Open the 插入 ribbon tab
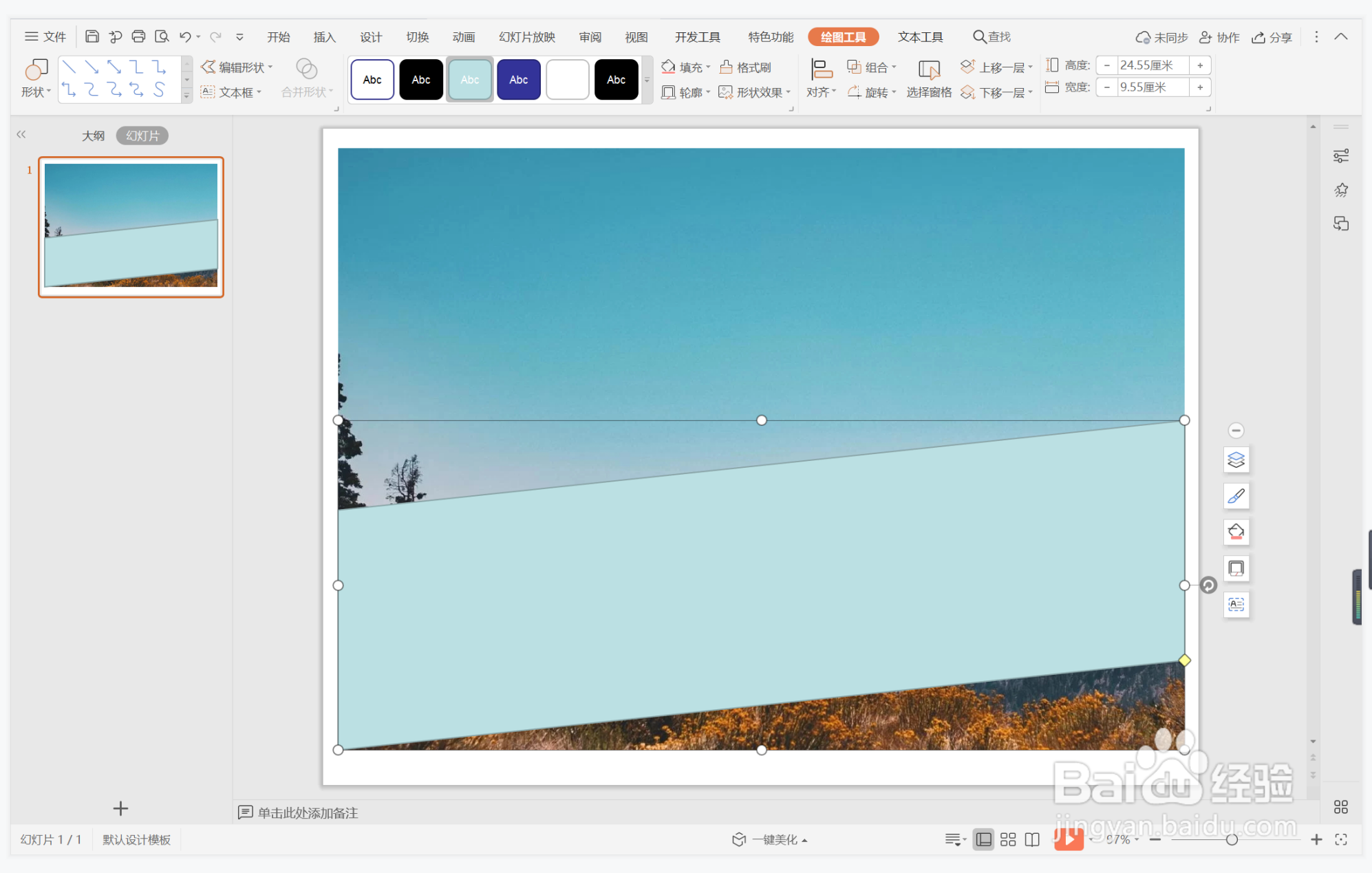This screenshot has height=873, width=1372. 325,37
